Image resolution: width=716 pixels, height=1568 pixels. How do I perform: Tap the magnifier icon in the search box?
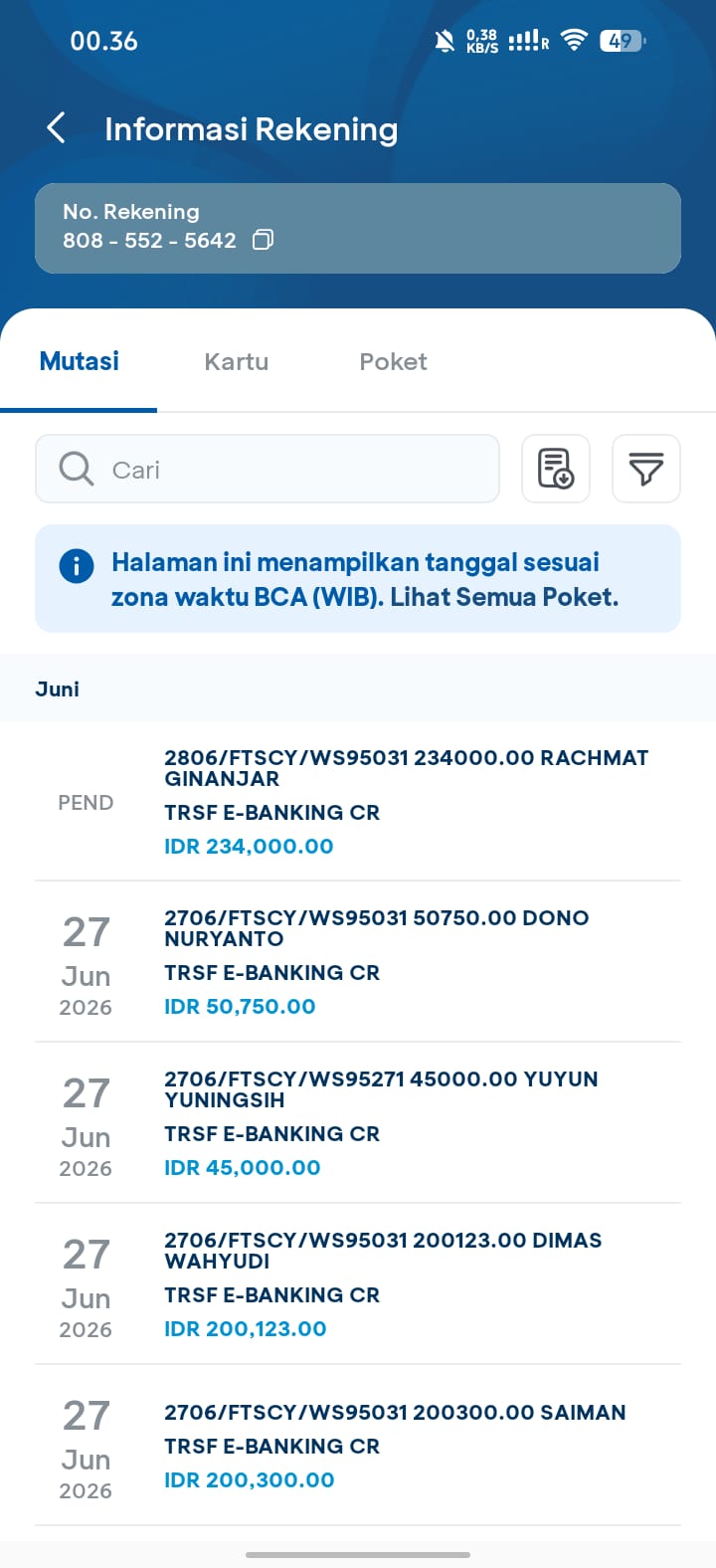click(x=76, y=469)
